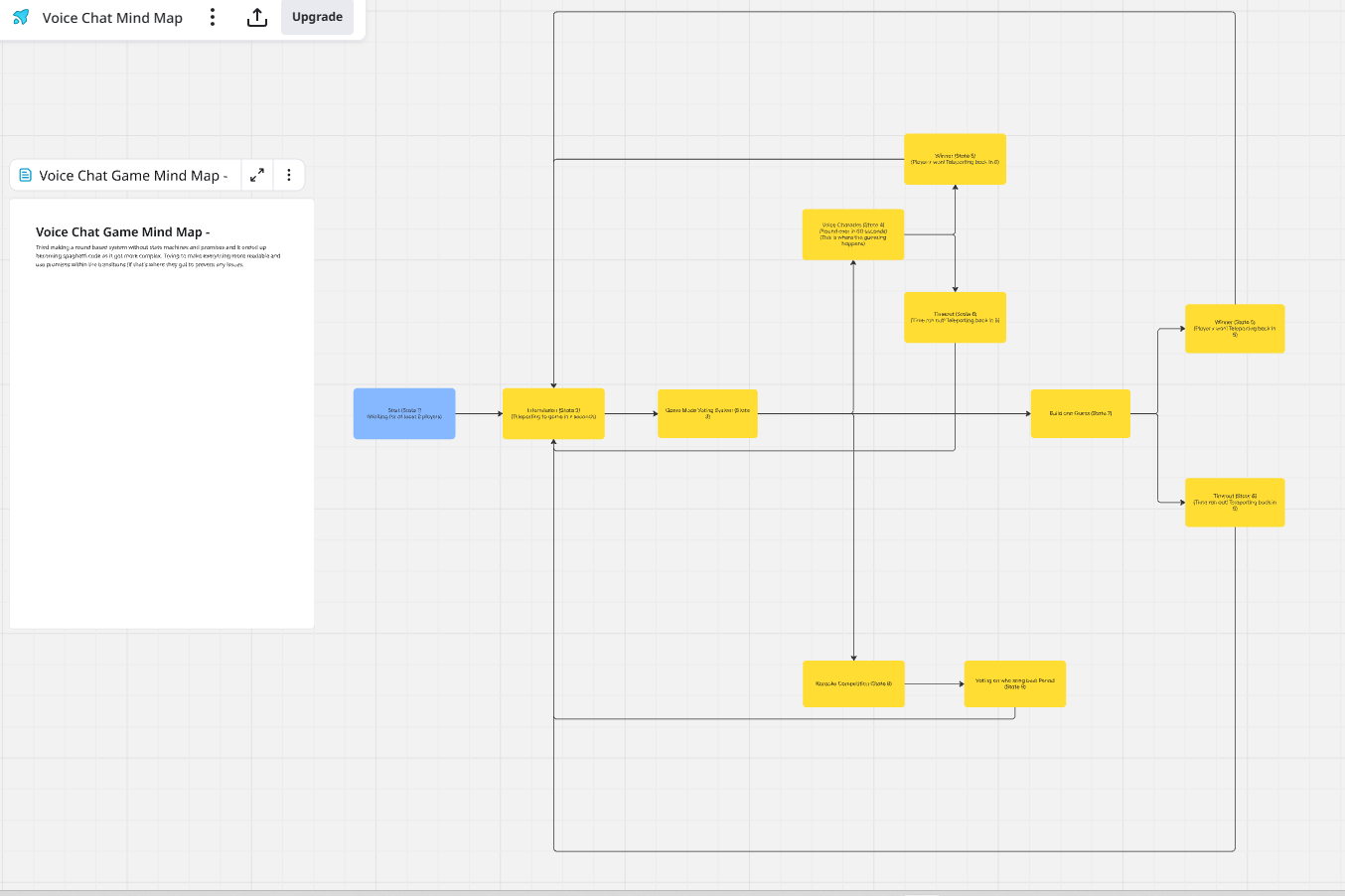Click the document body paragraph text
This screenshot has width=1345, height=896.
coord(158,256)
